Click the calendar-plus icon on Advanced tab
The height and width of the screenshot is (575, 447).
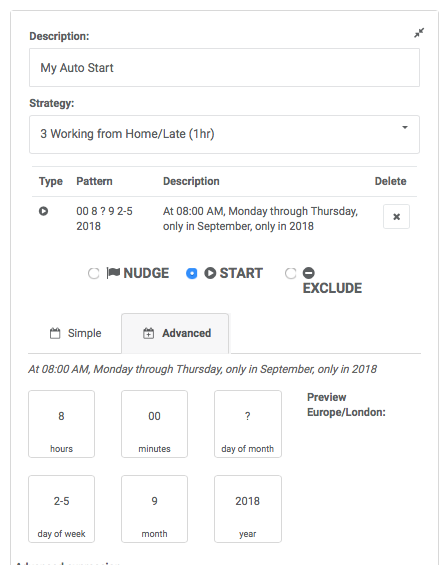point(149,333)
